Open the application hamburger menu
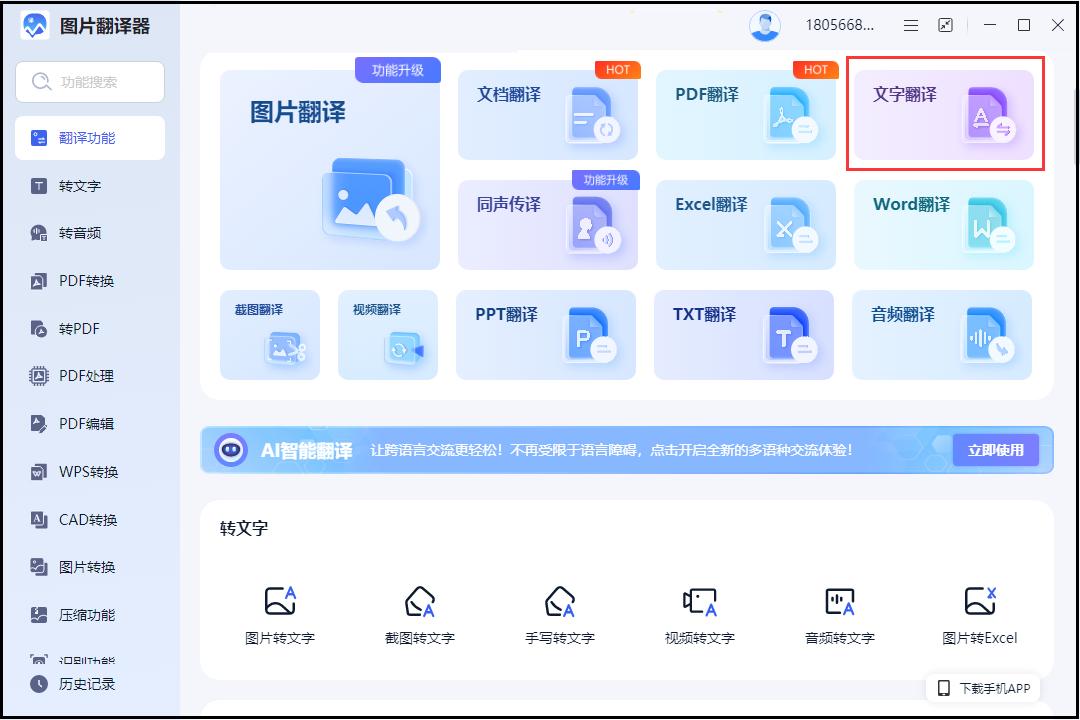 pos(910,25)
